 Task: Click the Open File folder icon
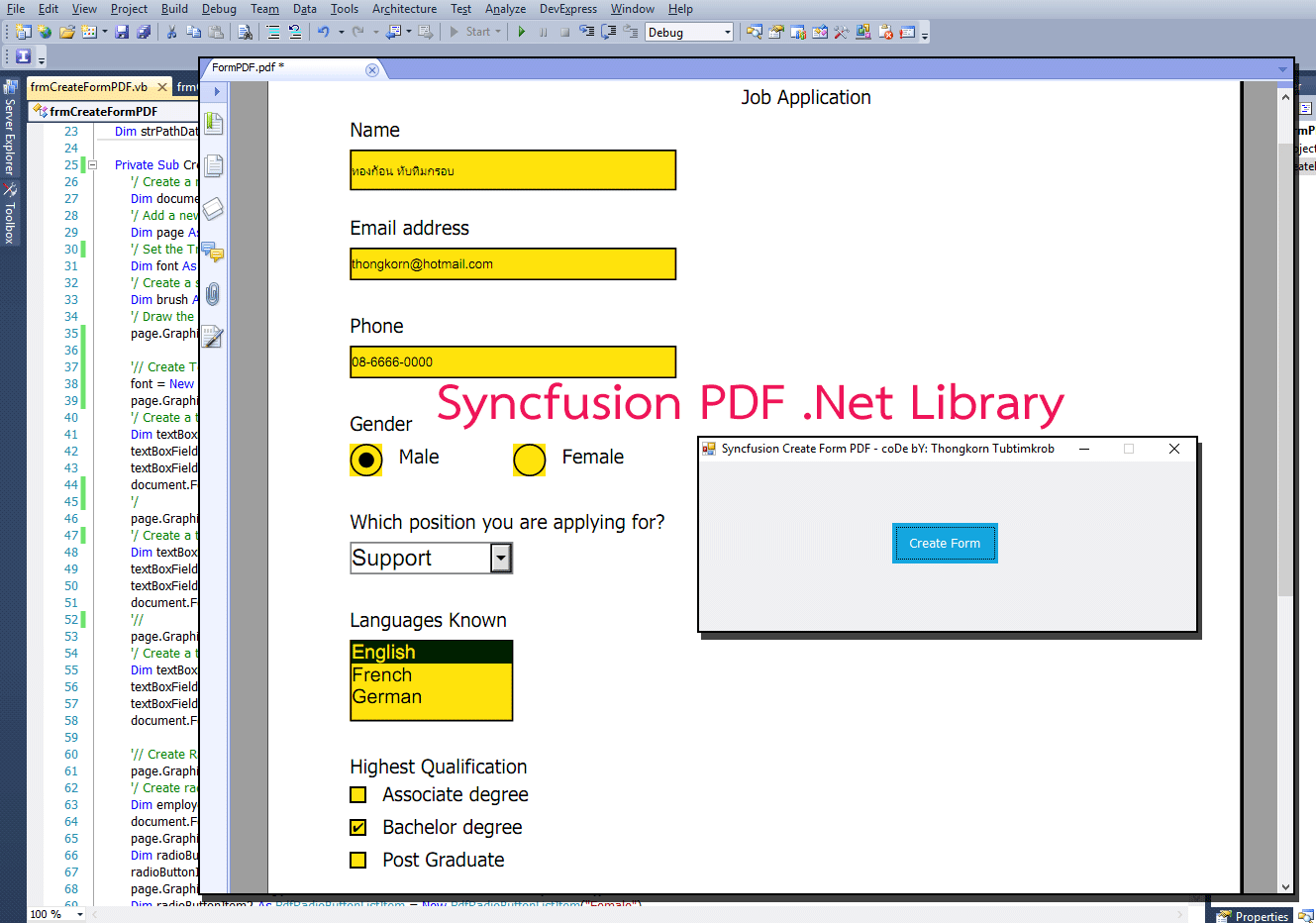point(67,32)
